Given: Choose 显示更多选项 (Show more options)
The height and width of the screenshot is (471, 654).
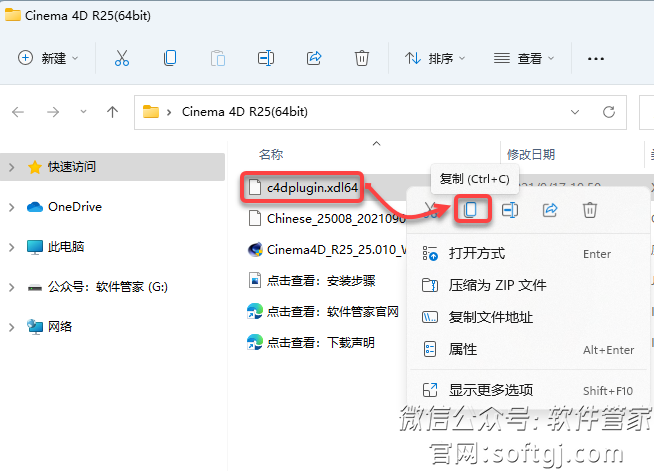Looking at the screenshot, I should tap(491, 389).
